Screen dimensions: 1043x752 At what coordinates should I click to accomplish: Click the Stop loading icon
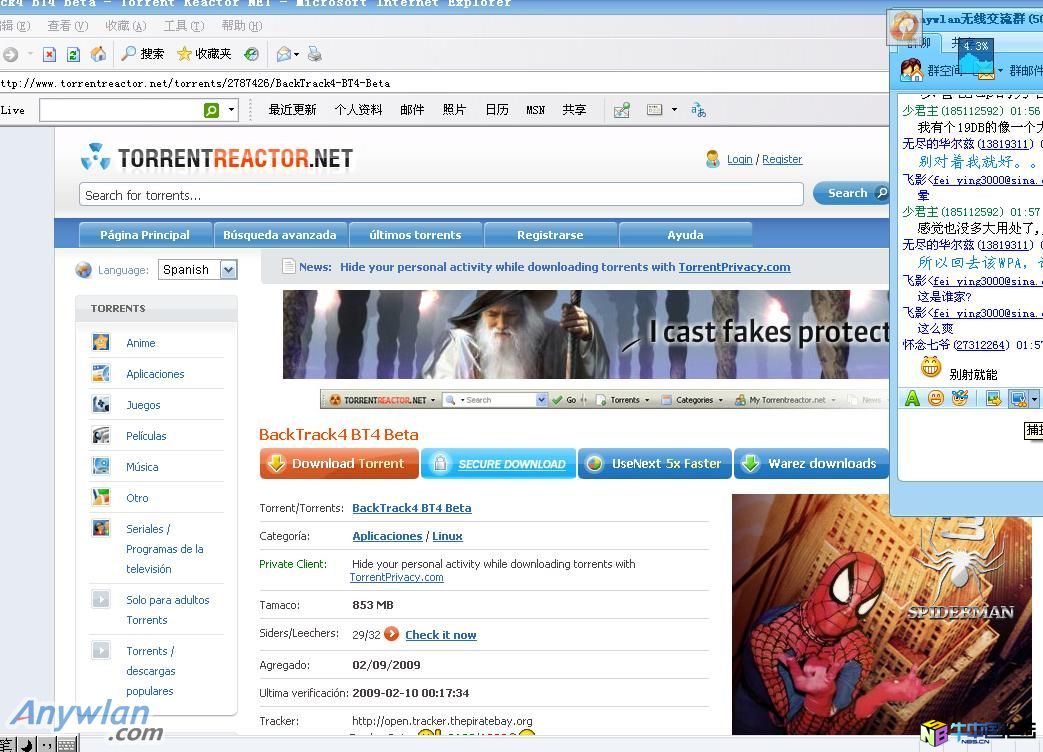point(48,54)
